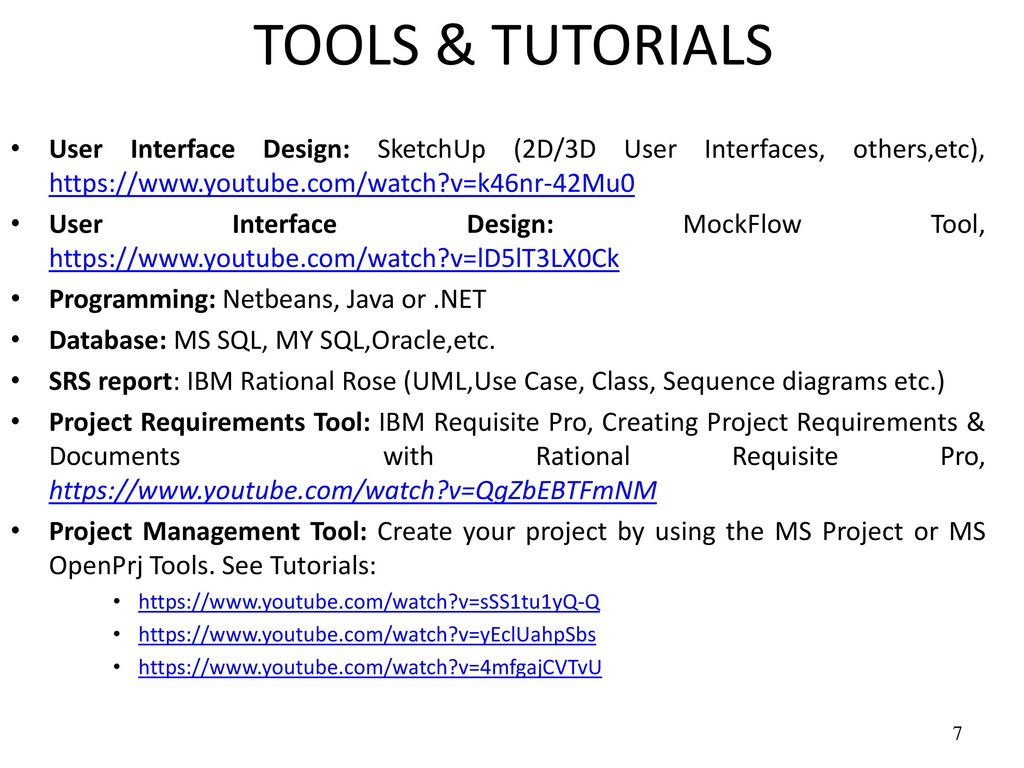1024x768 pixels.
Task: Open the tutorial link 4mfgajCVTvU
Action: tap(370, 667)
